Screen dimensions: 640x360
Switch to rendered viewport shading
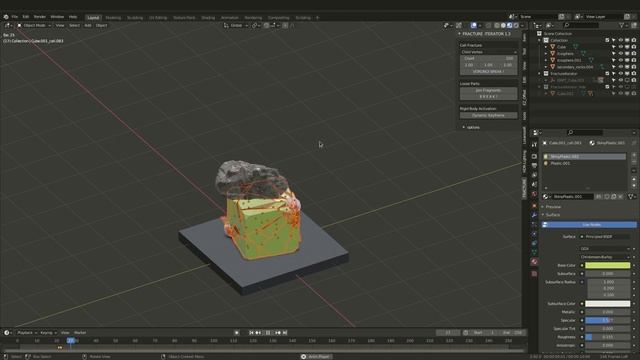[x=516, y=25]
